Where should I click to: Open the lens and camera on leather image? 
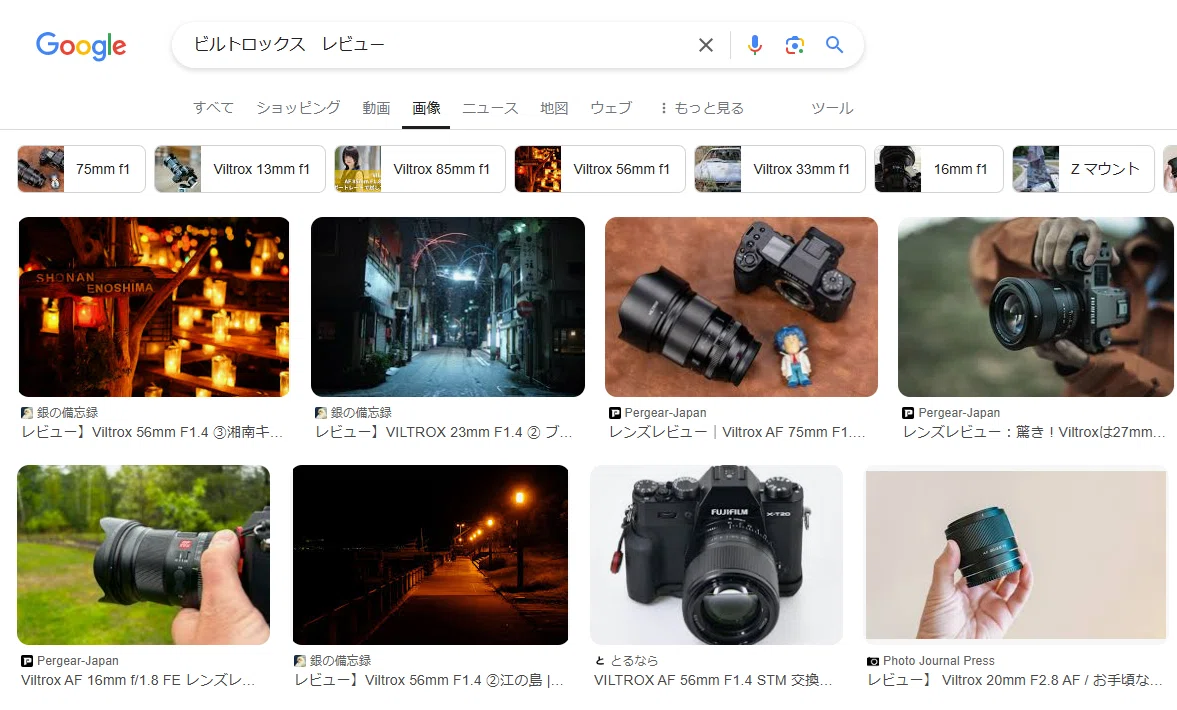[x=741, y=307]
